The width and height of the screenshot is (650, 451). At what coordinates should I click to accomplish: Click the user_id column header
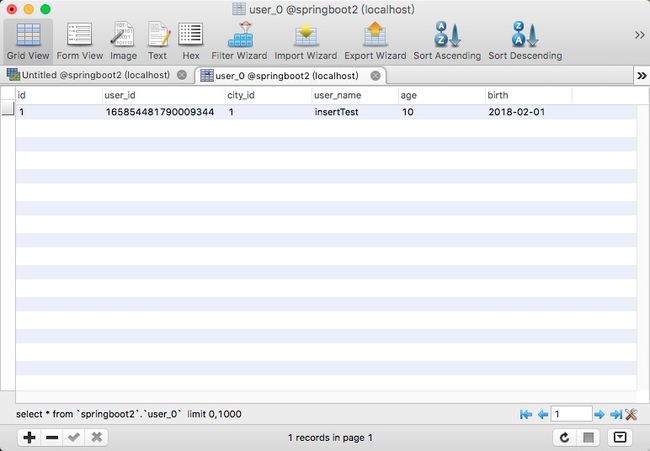coord(164,95)
